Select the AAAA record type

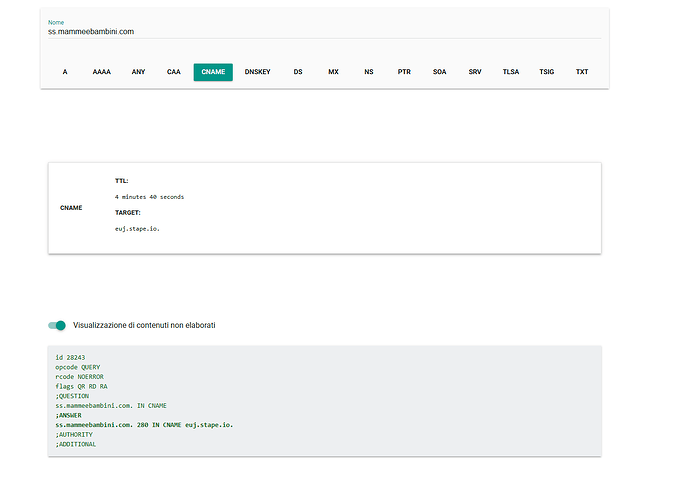pos(101,72)
